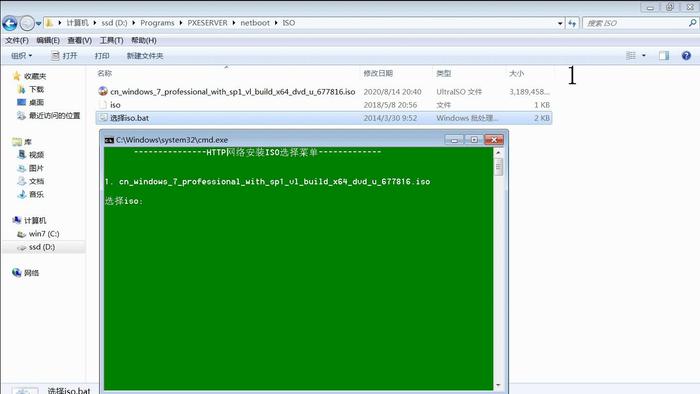Screen dimensions: 700x394
Task: Open the 查看(V) menu
Action: click(79, 41)
